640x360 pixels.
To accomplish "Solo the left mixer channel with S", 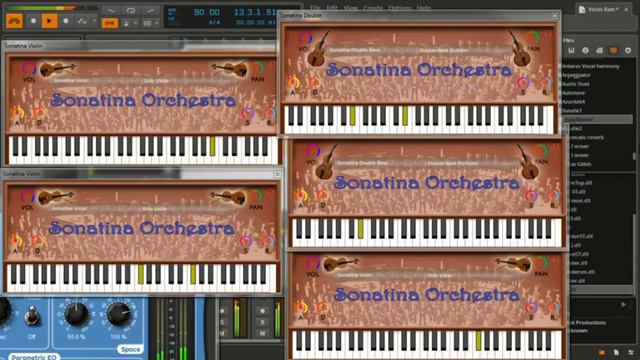I will (222, 322).
